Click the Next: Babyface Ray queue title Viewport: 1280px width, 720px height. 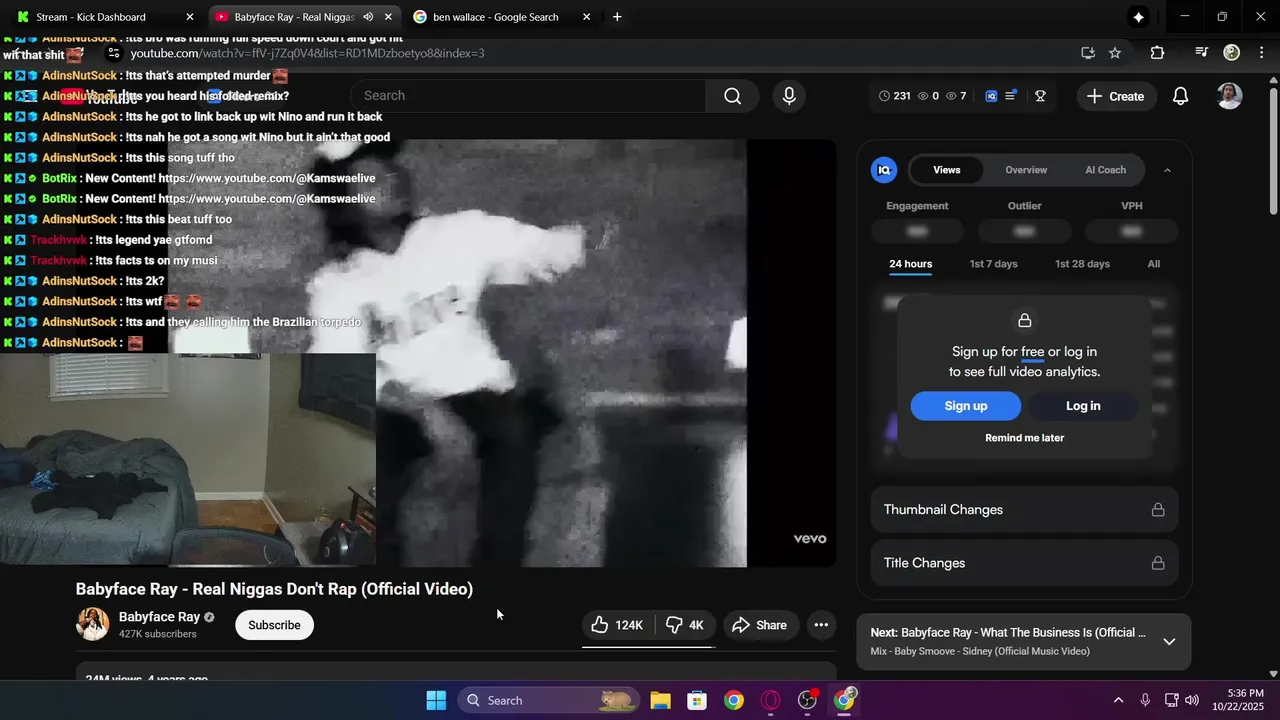[1008, 633]
